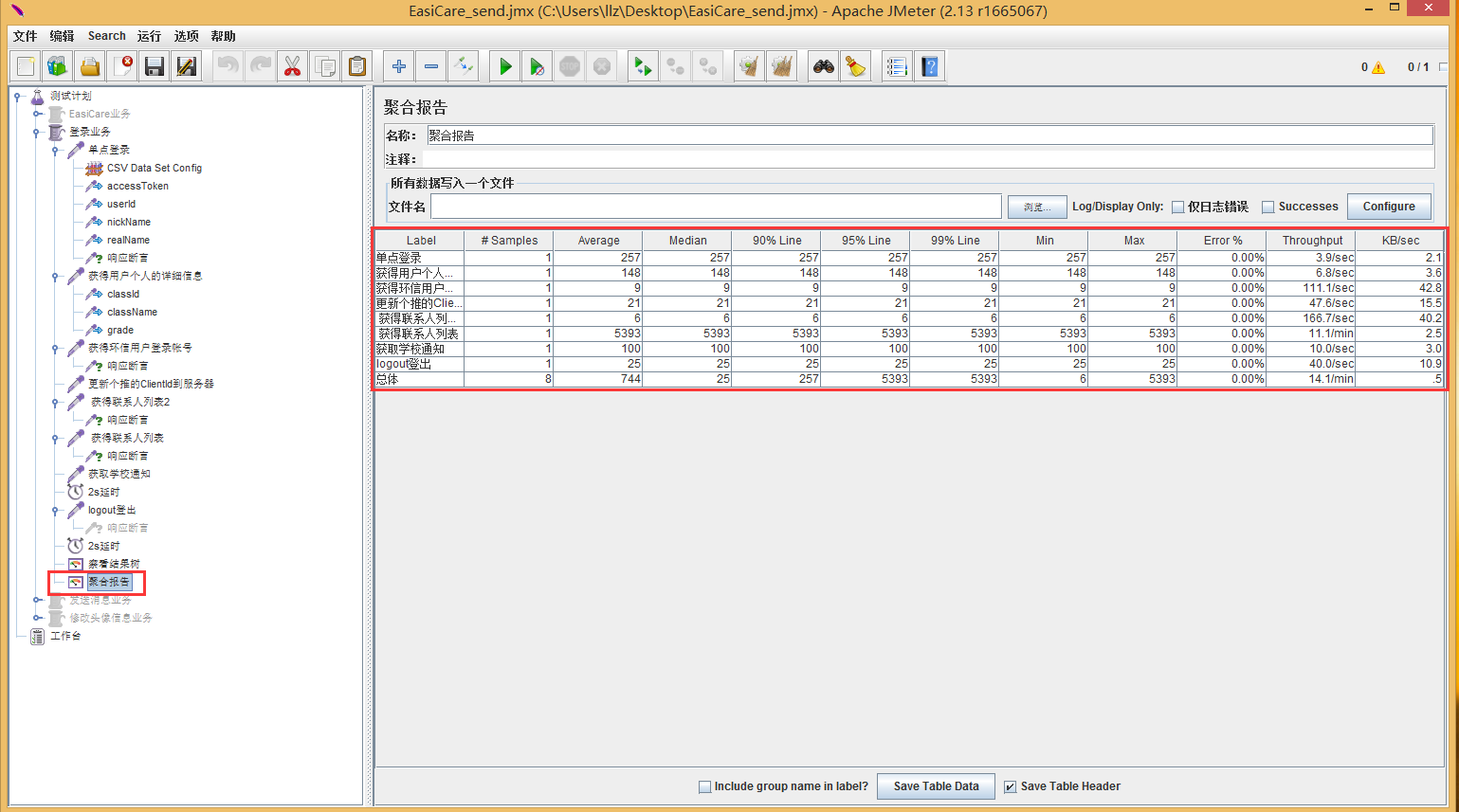Click the Cut scissors icon
Screen dimensions: 1459x812
[292, 66]
